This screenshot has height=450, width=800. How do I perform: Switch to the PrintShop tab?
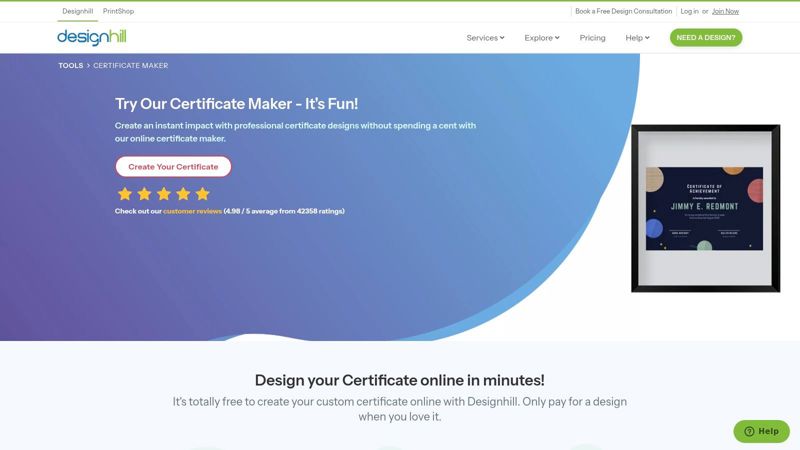click(x=118, y=11)
